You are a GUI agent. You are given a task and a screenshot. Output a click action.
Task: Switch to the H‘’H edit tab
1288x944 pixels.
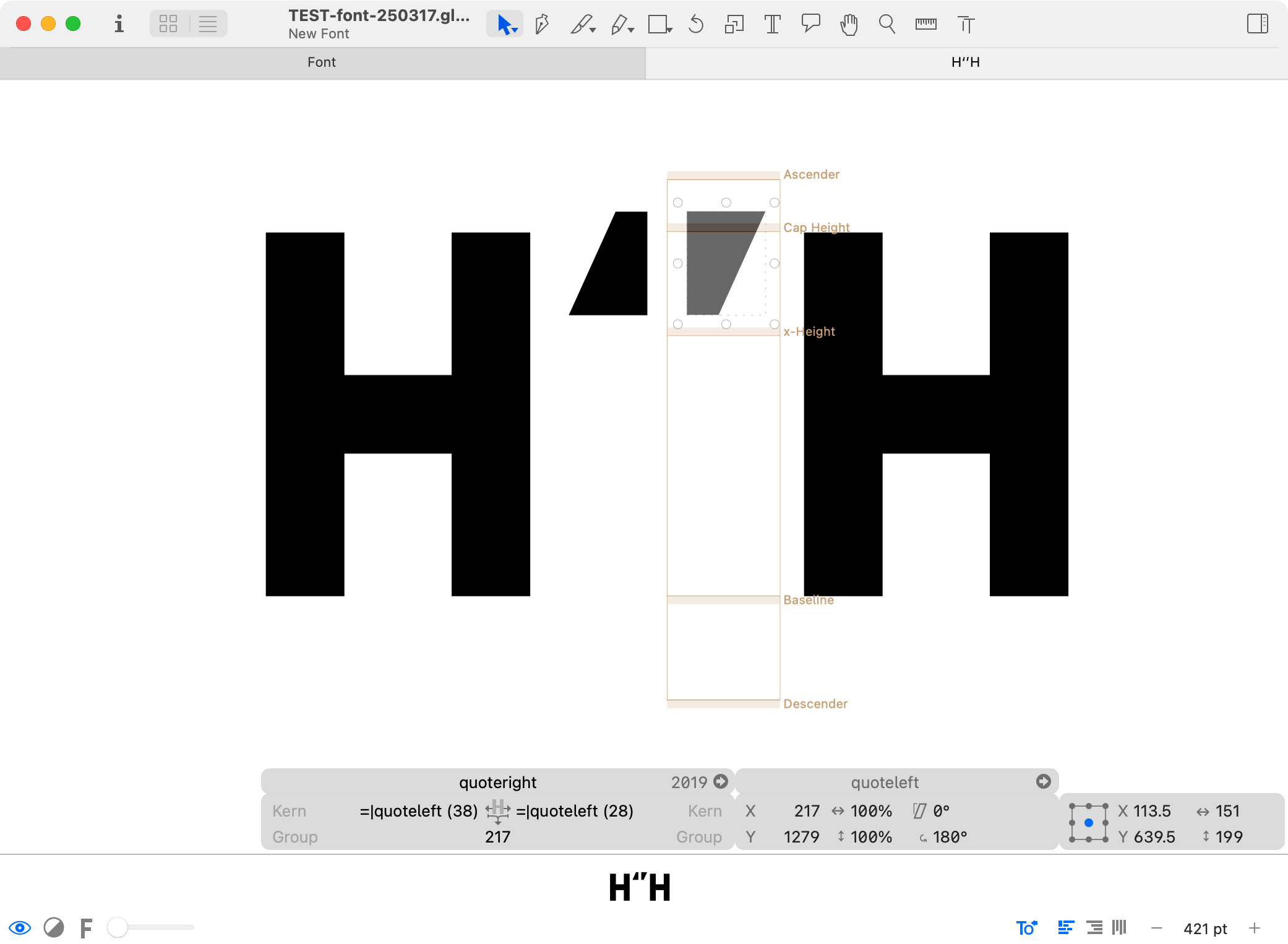pyautogui.click(x=966, y=62)
